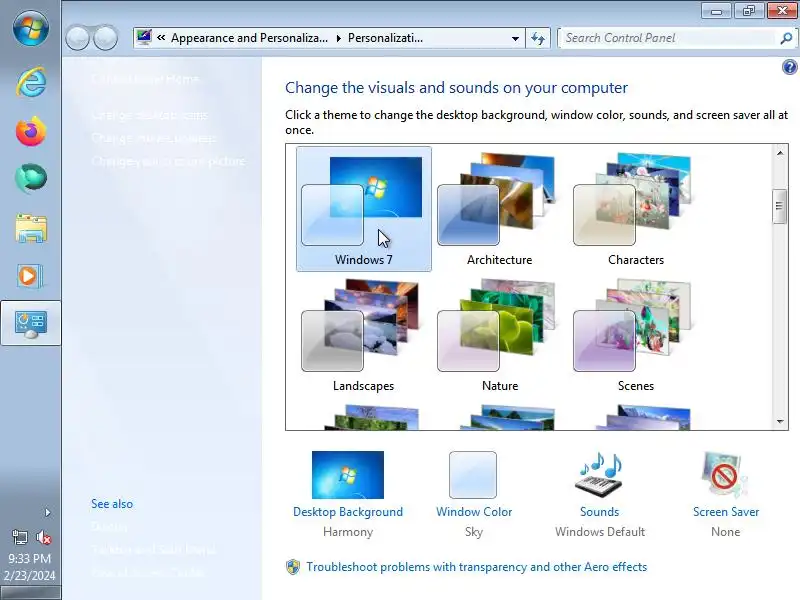Apply the Windows 7 theme
This screenshot has height=600, width=800.
363,209
